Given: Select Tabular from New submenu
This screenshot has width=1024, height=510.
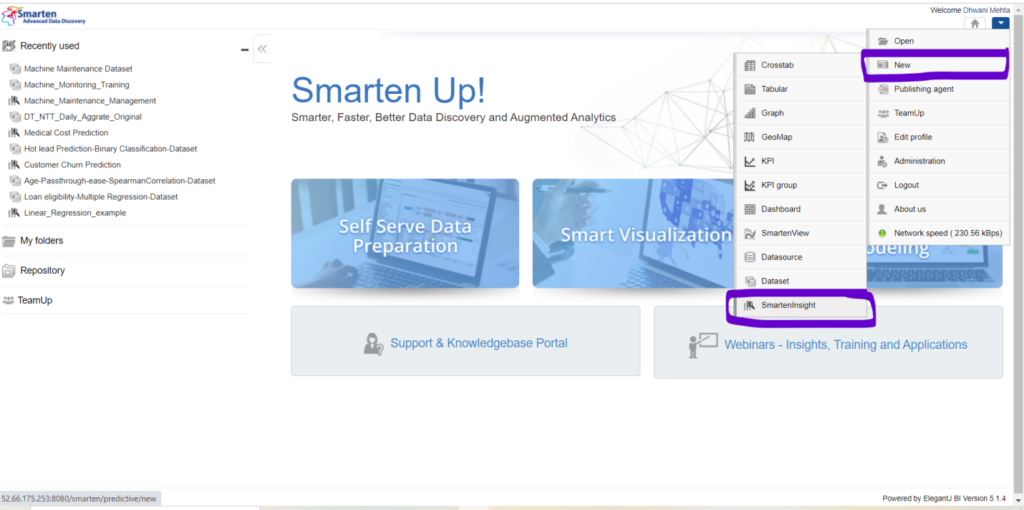Looking at the screenshot, I should tap(801, 89).
